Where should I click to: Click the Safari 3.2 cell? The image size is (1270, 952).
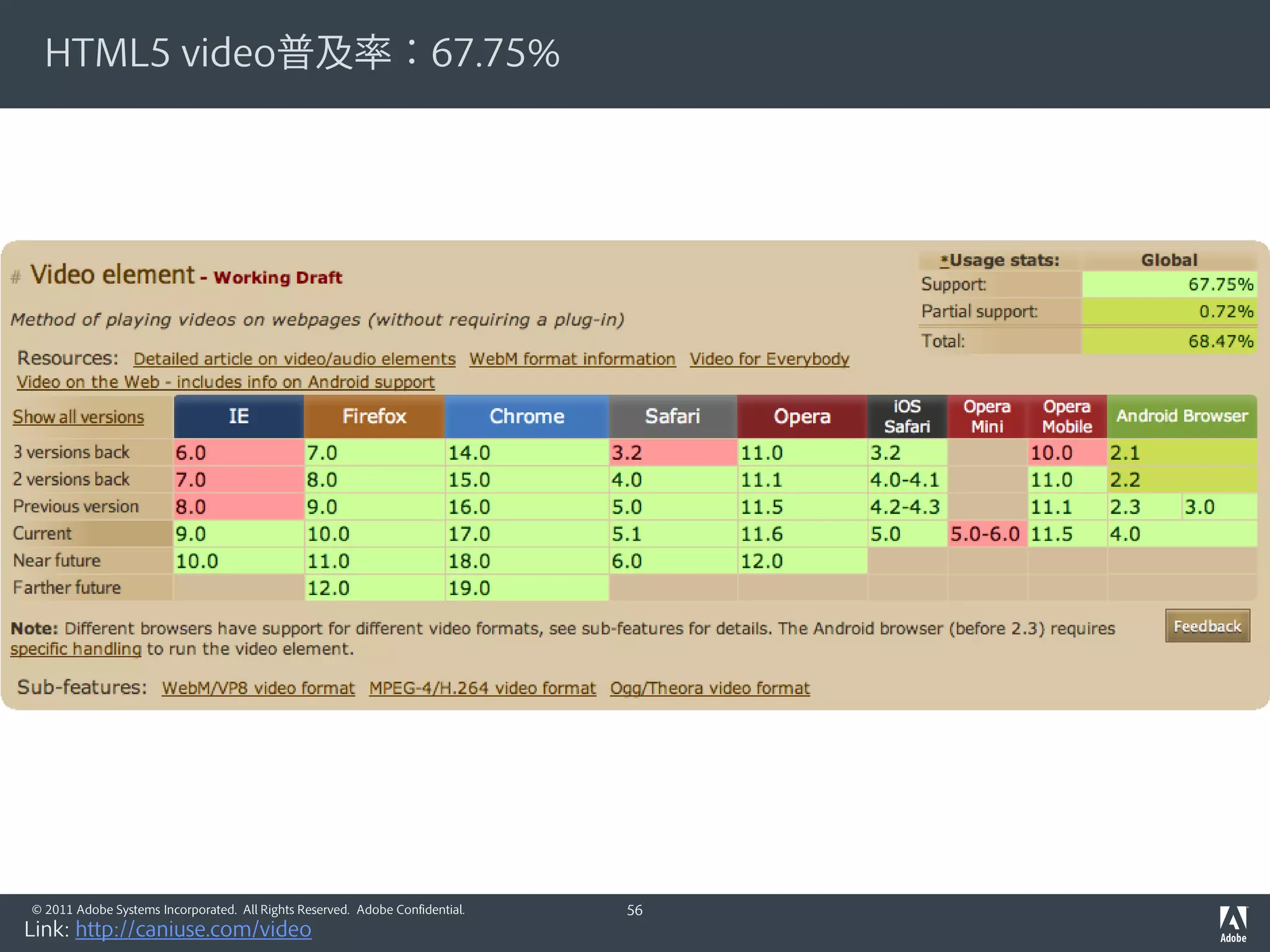point(673,452)
